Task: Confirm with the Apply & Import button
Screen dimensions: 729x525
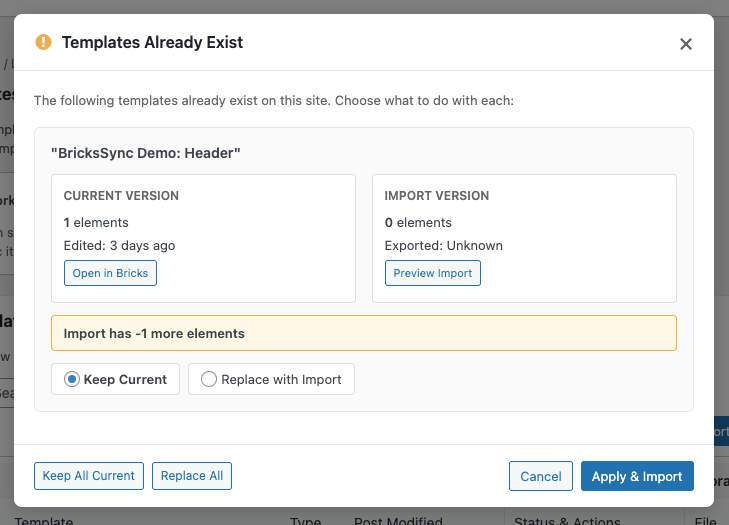Action: [637, 476]
